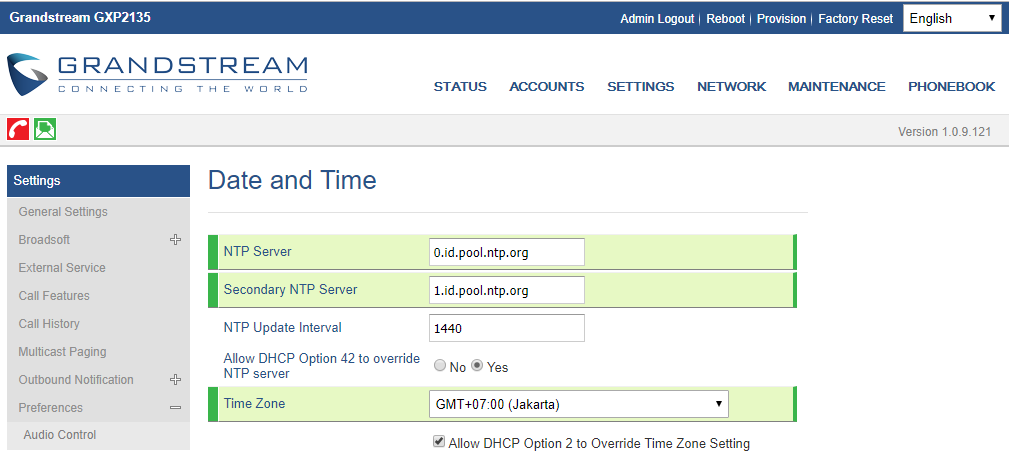Click the Reboot link
This screenshot has height=453, width=1009.
click(x=725, y=19)
